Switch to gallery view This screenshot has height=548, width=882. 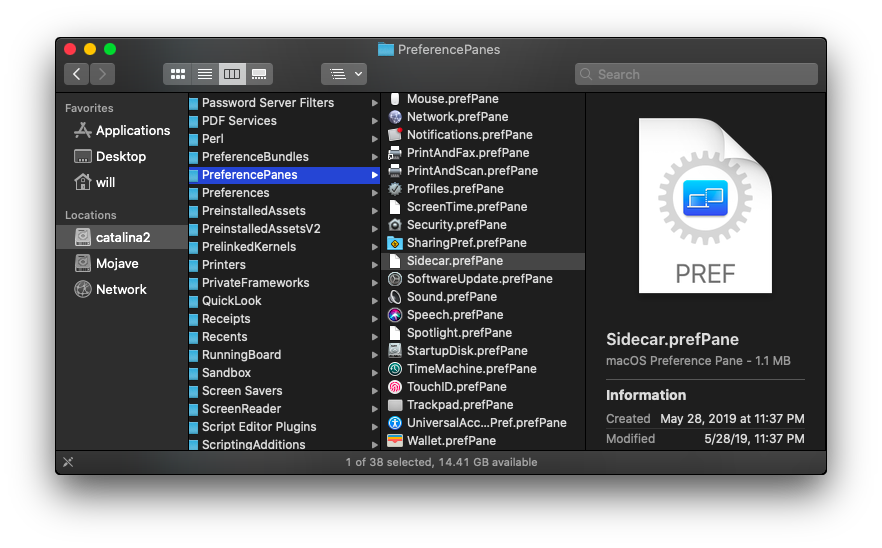coord(259,74)
